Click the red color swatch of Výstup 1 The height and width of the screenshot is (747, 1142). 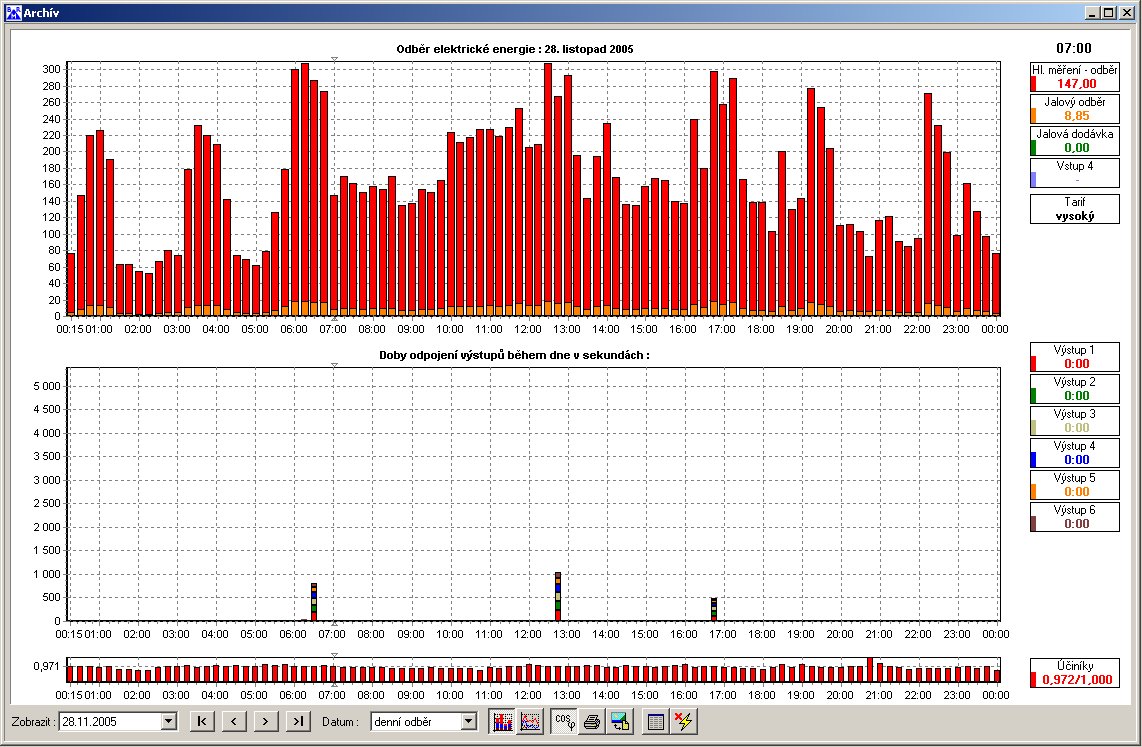1033,363
